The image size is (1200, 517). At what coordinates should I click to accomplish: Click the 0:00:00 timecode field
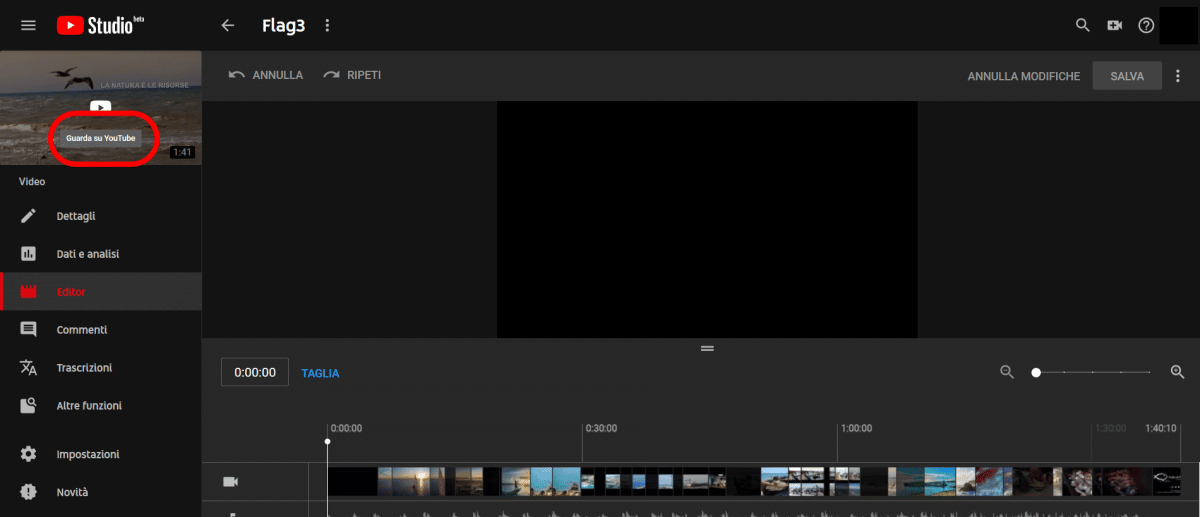255,372
